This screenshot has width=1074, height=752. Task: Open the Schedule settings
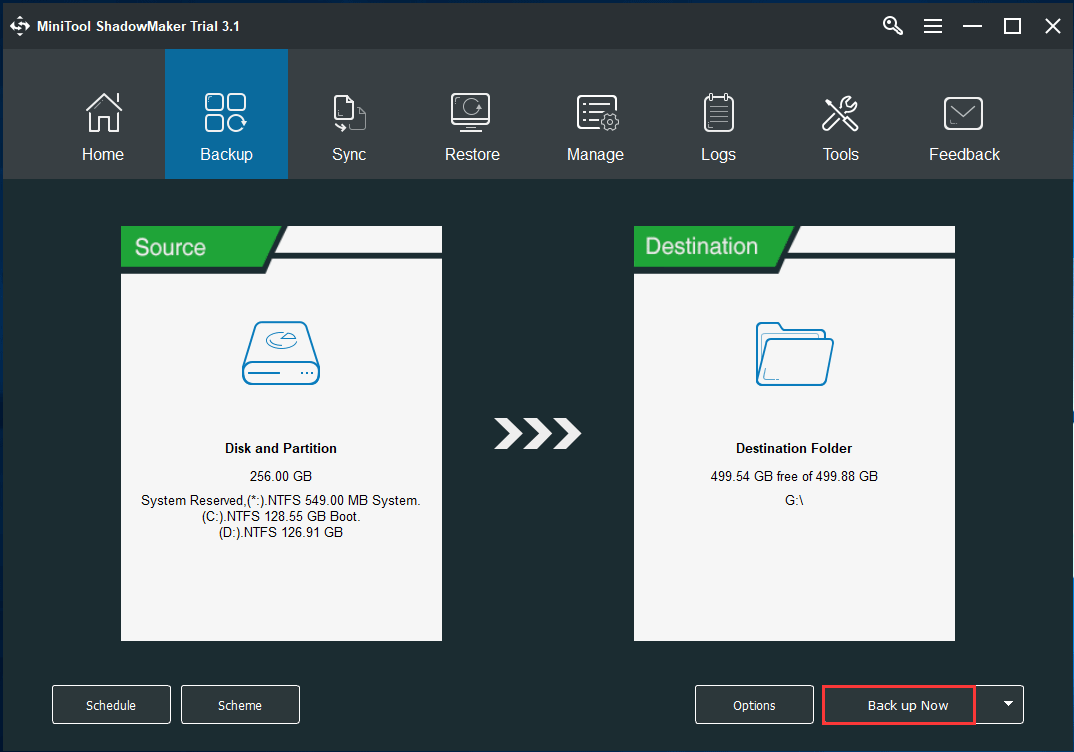111,704
